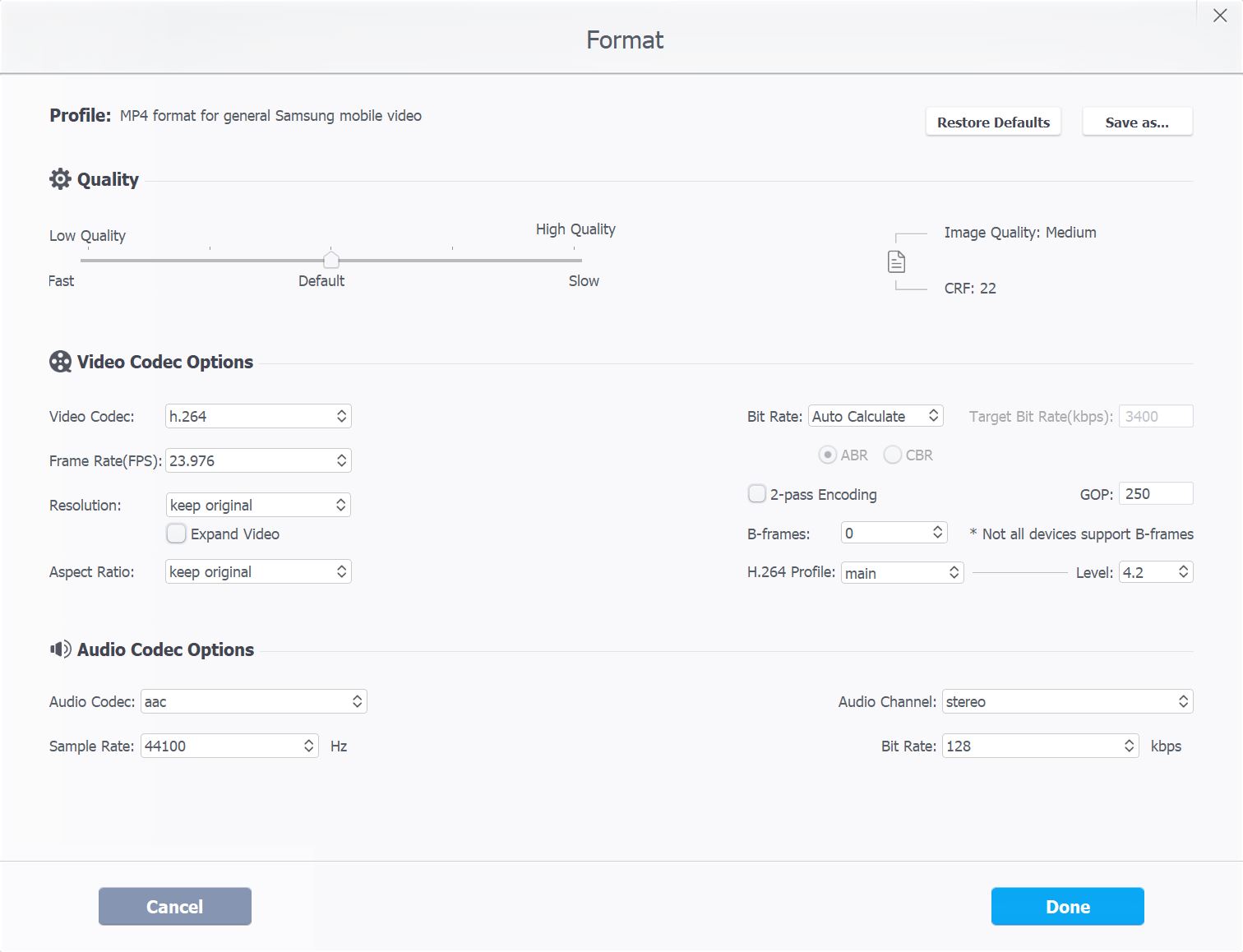Click the Quality gear icon
This screenshot has height=952, width=1243.
pyautogui.click(x=60, y=179)
